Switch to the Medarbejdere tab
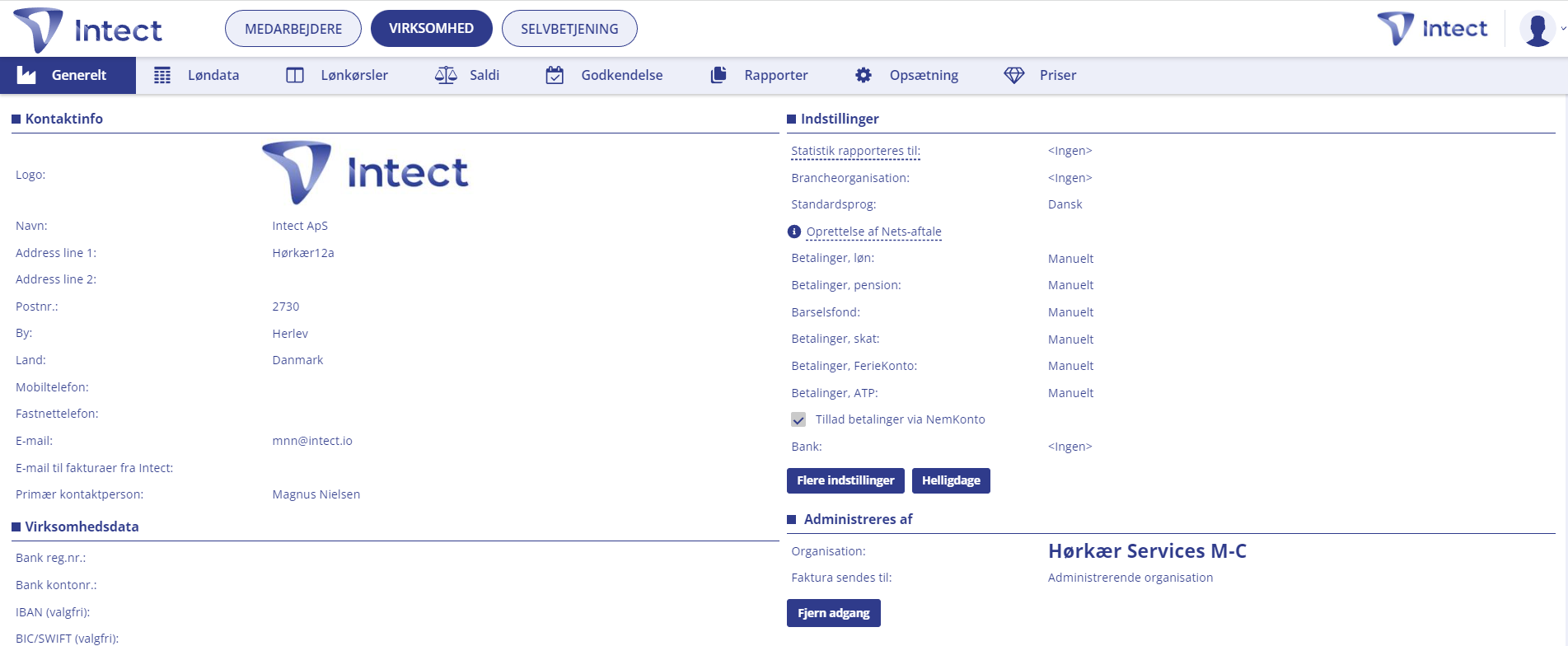The height and width of the screenshot is (646, 1568). [293, 29]
